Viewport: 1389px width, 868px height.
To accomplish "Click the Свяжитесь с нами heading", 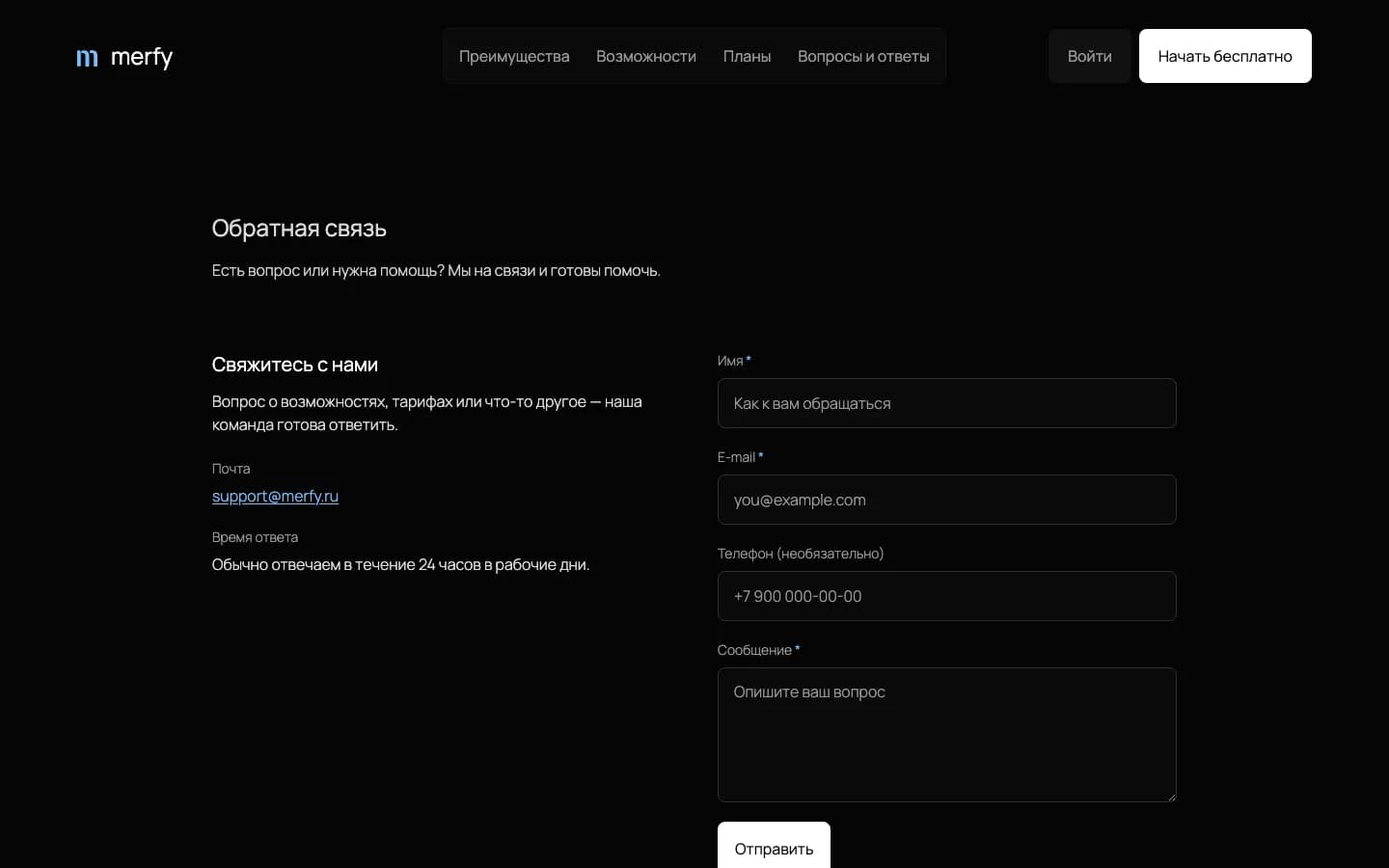I will coord(295,365).
